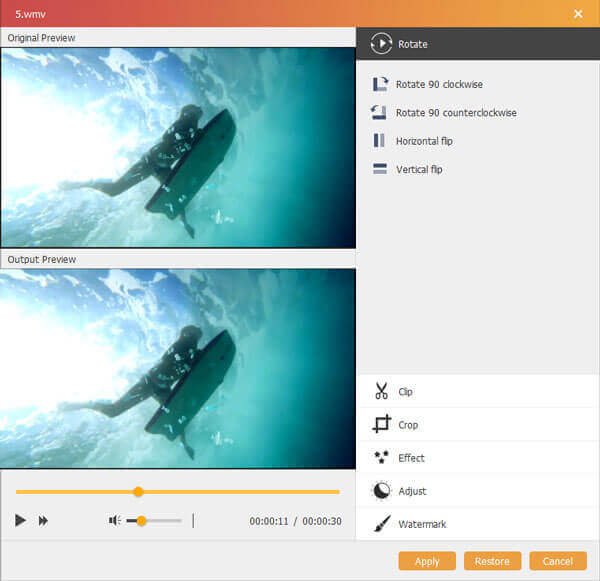
Task: Select the Horizontal flip icon
Action: pos(380,141)
